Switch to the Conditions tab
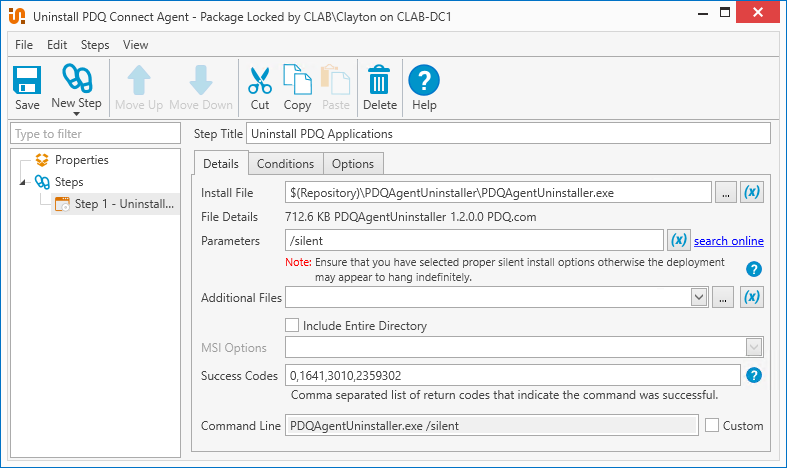Viewport: 787px width, 468px height. [285, 164]
